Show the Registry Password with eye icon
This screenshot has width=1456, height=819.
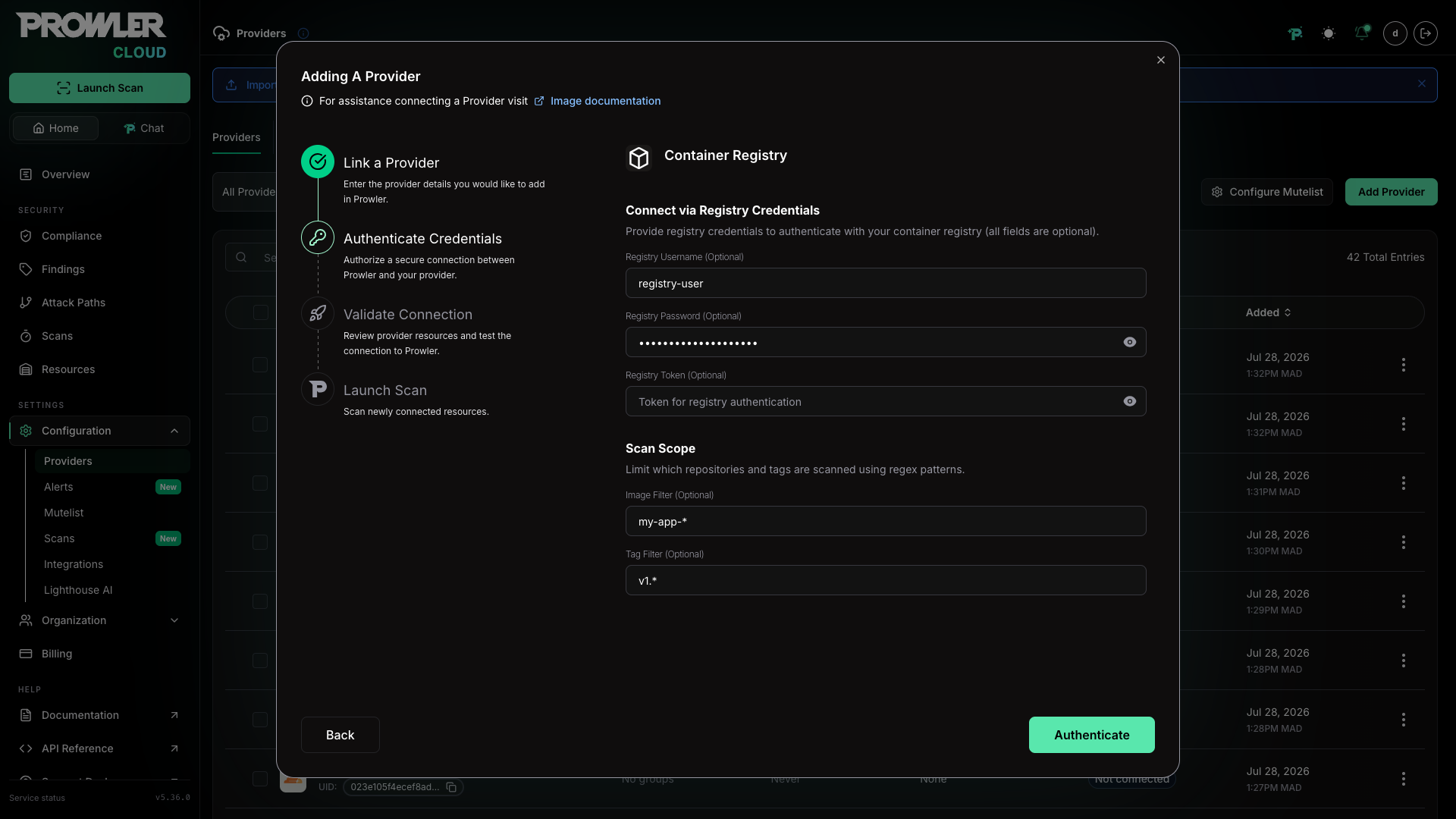click(x=1130, y=342)
